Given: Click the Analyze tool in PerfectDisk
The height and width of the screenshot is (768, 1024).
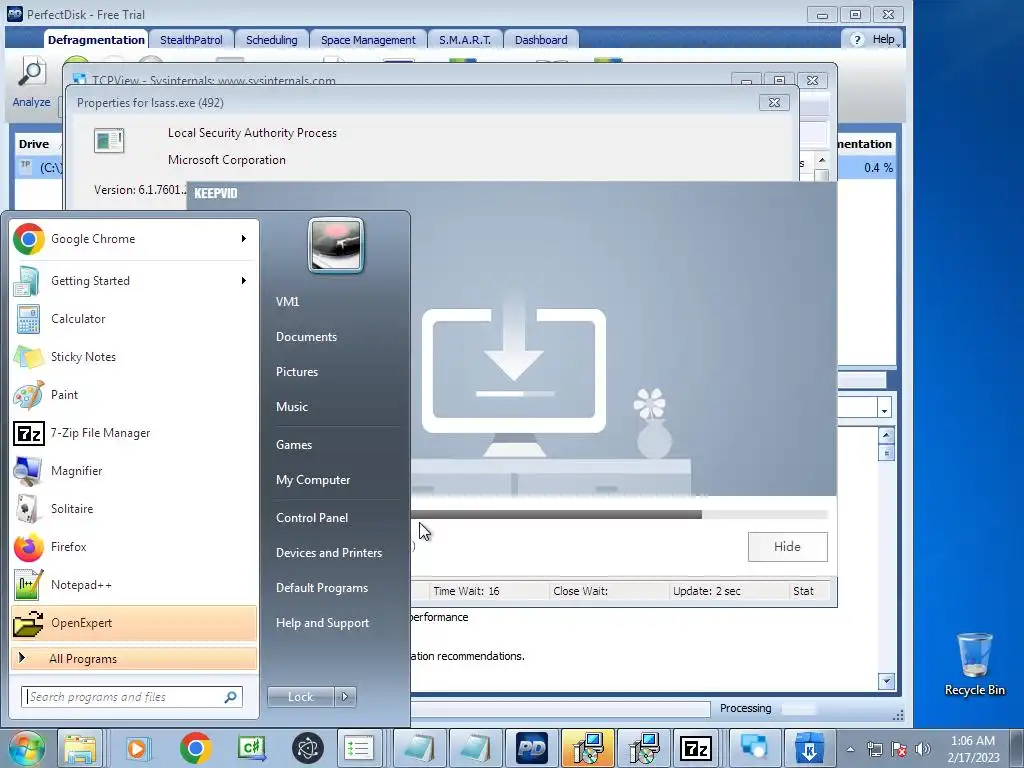Looking at the screenshot, I should click(31, 82).
